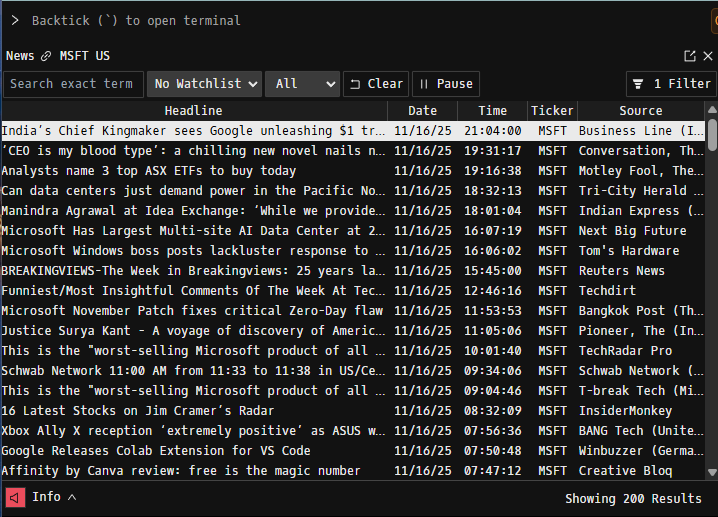Open Manindra Agrawal at Idea Exchange headline
Image resolution: width=718 pixels, height=517 pixels.
[x=193, y=211]
